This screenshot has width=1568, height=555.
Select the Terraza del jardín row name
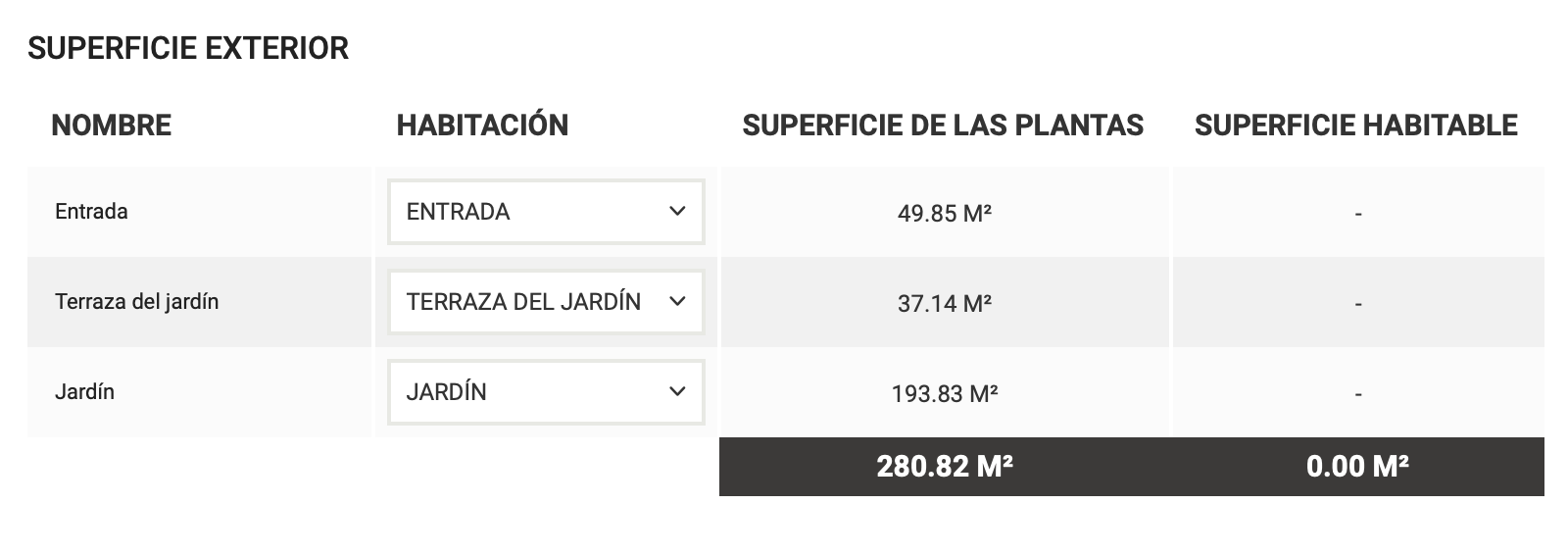pos(136,302)
